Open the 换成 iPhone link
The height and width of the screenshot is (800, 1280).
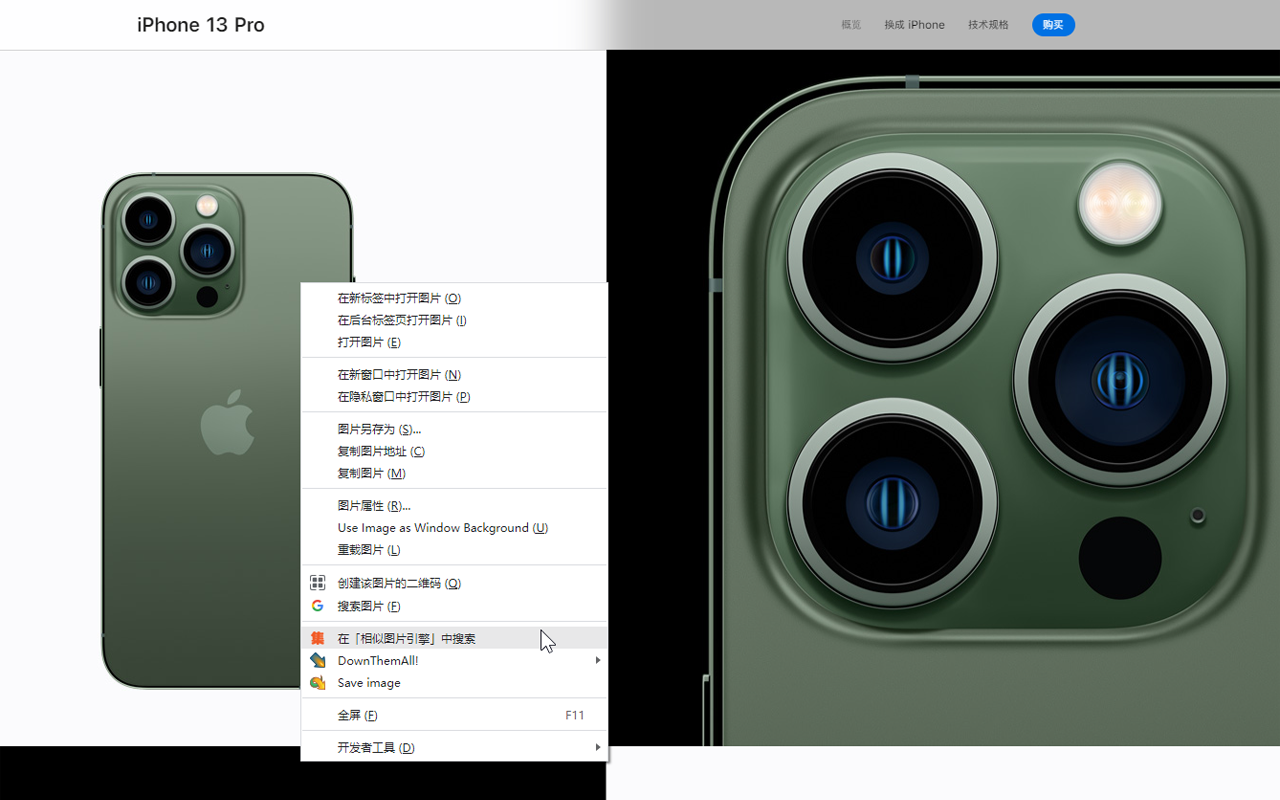[914, 25]
